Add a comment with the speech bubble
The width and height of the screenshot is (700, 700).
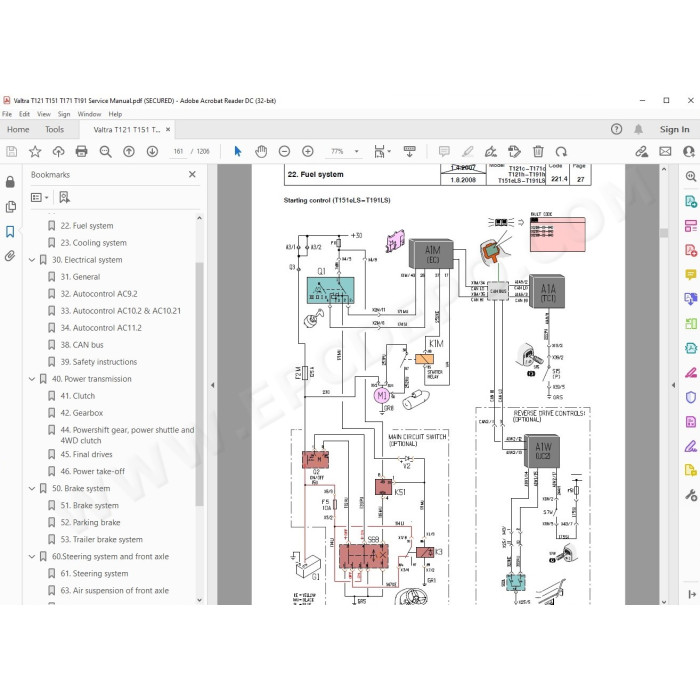[x=444, y=152]
